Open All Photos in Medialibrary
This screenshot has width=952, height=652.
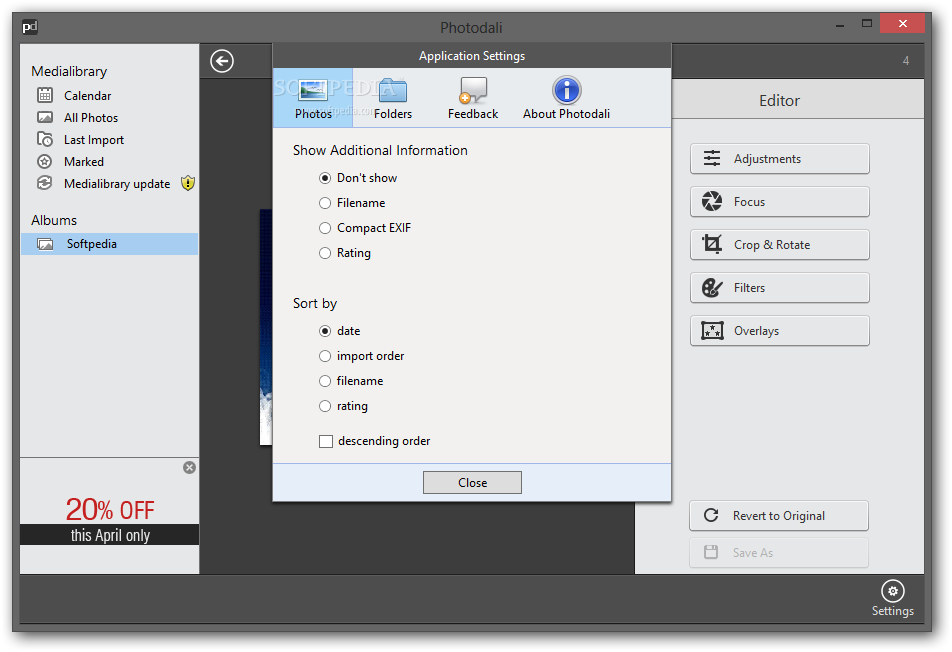click(90, 118)
